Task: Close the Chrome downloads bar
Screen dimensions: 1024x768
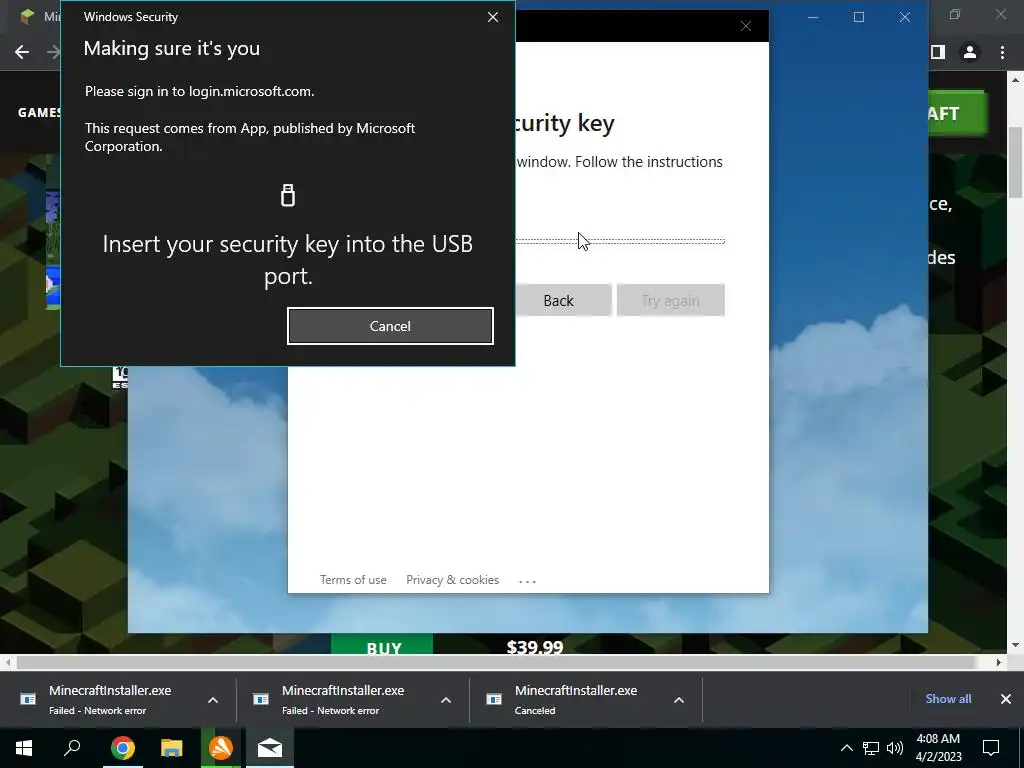Action: tap(1006, 699)
